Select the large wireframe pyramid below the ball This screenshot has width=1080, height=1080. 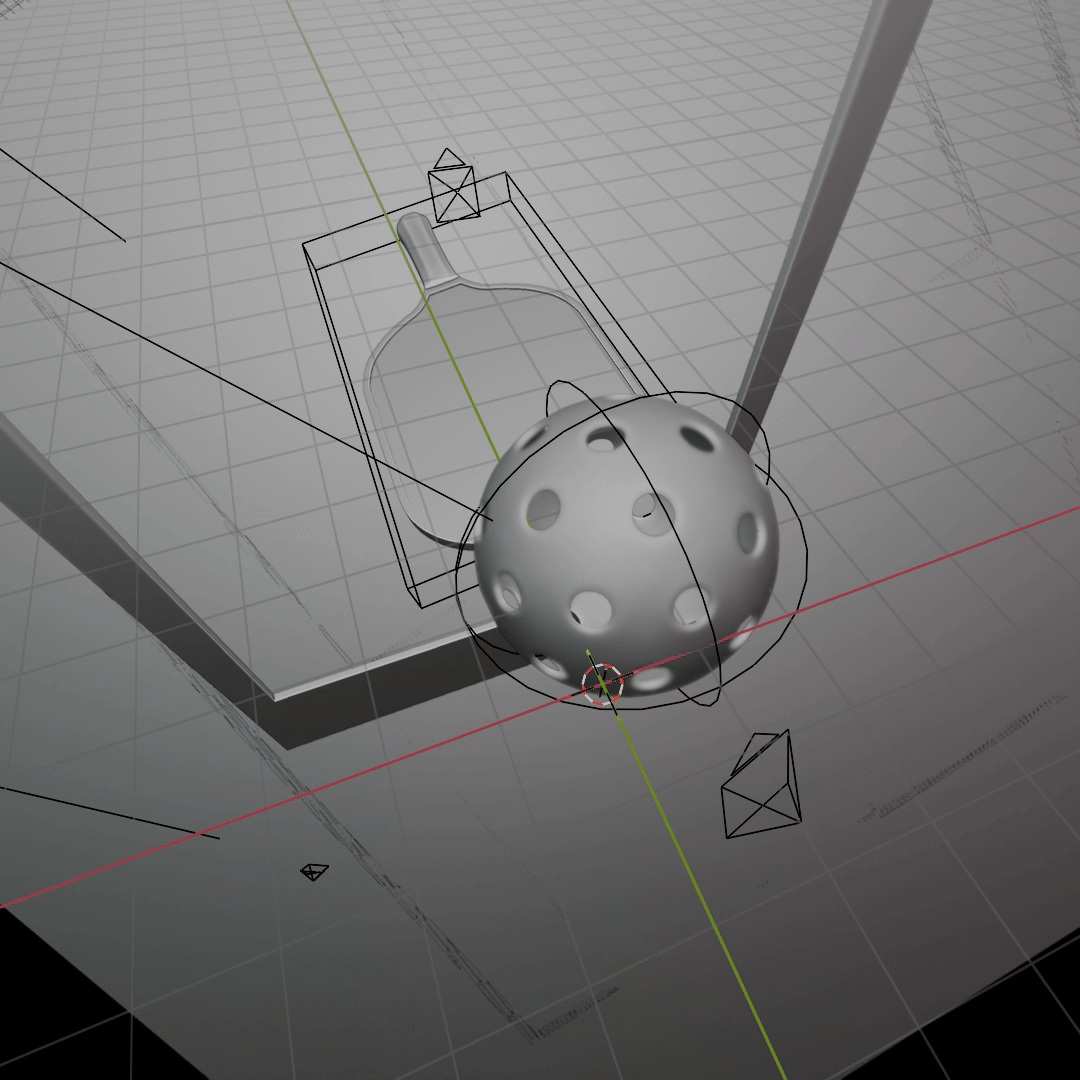(x=761, y=785)
